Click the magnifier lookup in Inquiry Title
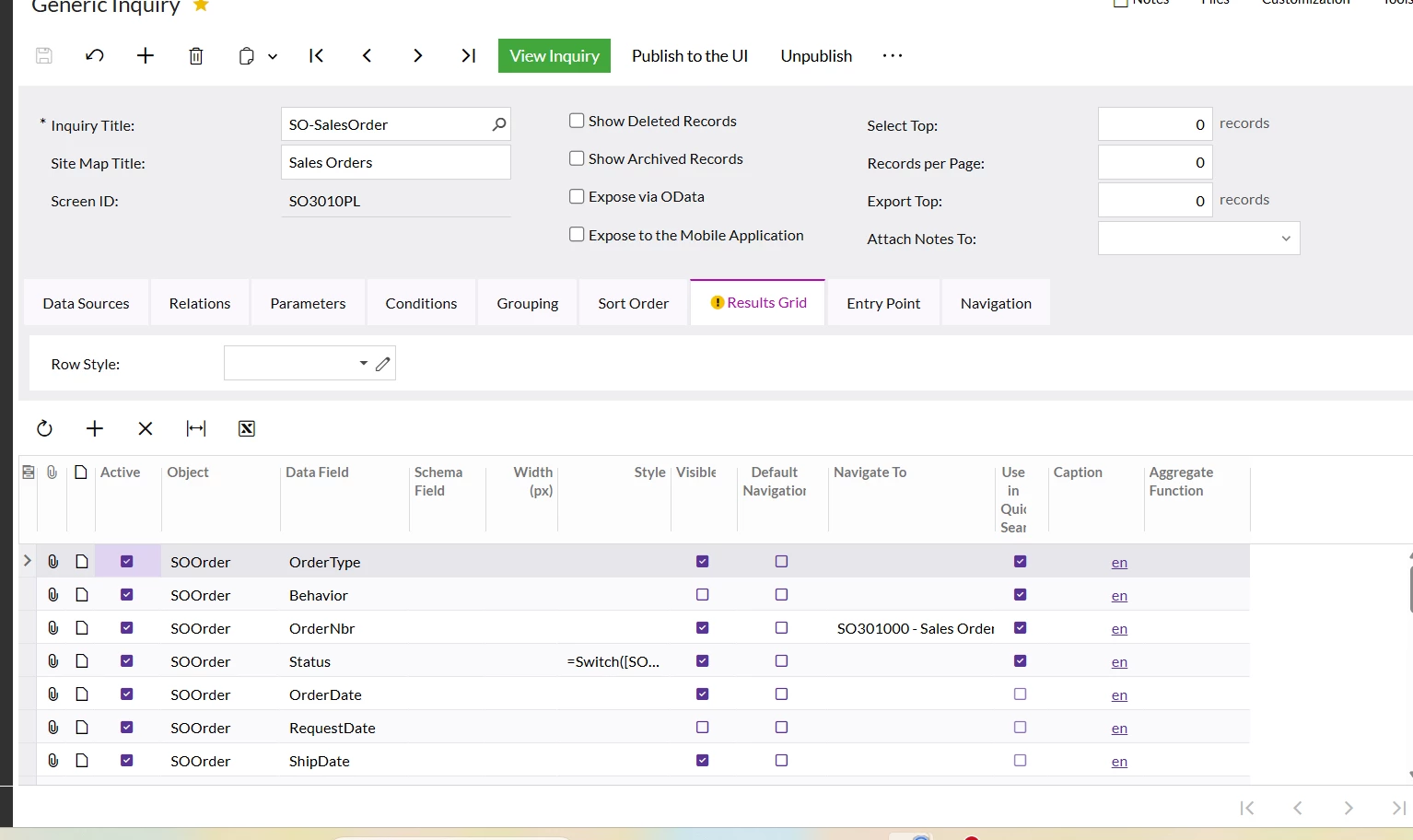 [499, 124]
